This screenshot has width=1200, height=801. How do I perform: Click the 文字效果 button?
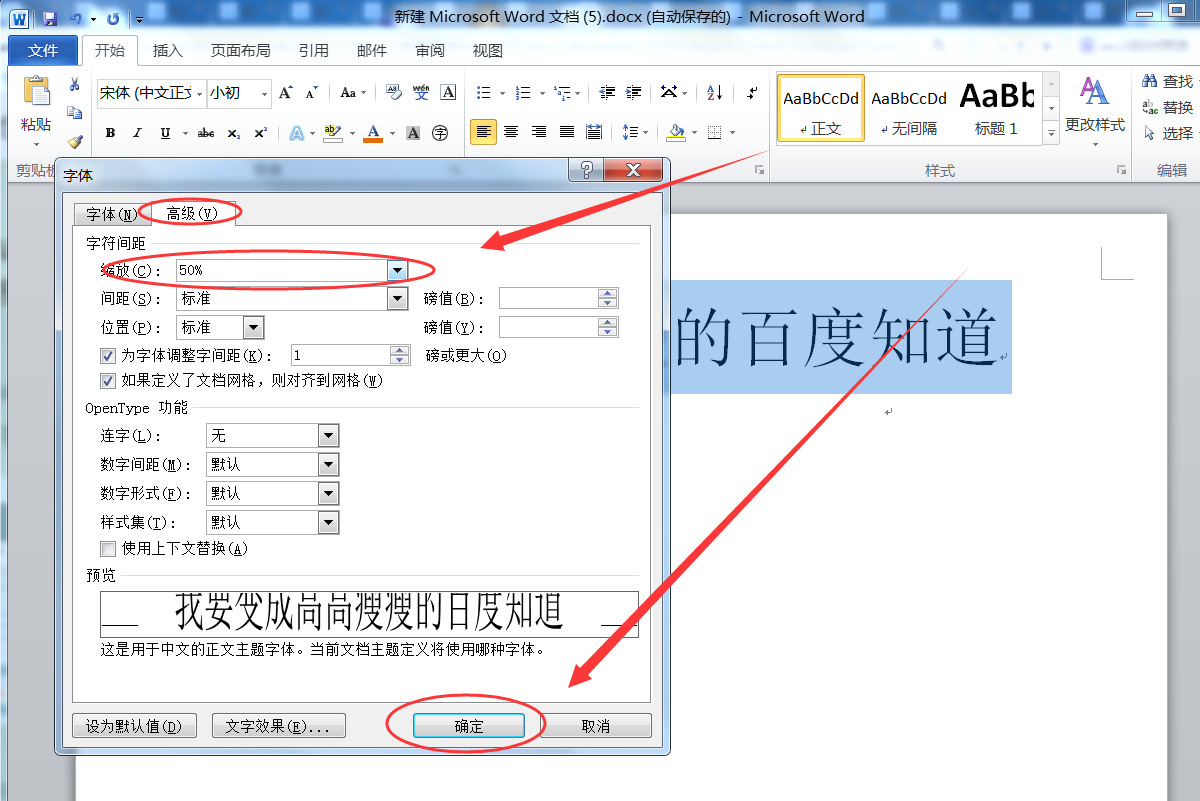[x=278, y=726]
